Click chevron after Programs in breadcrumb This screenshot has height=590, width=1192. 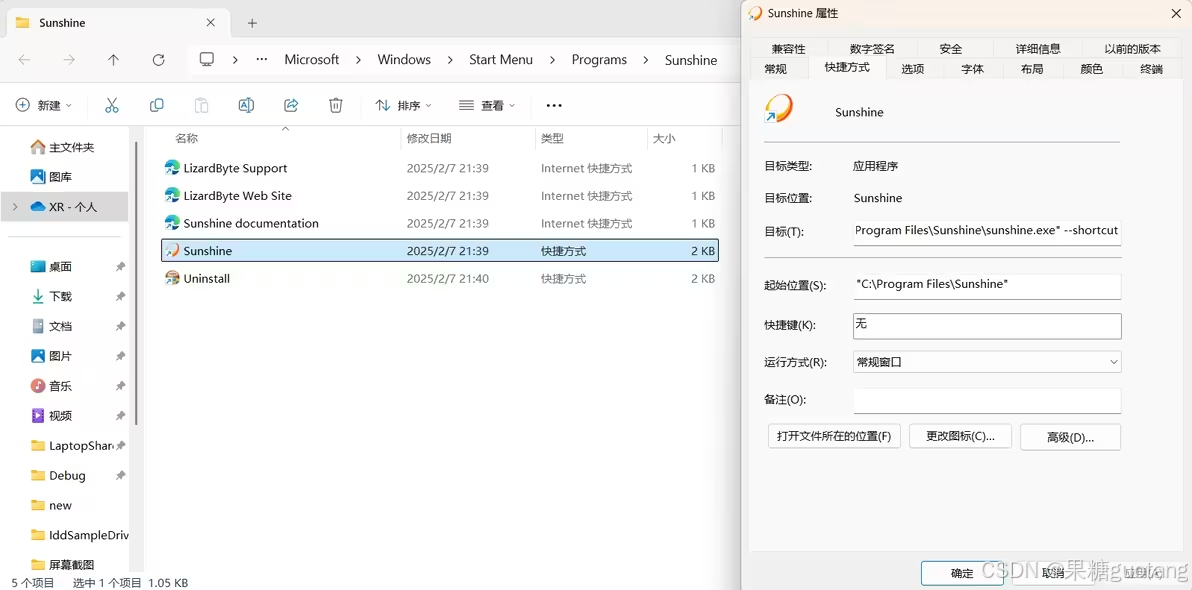(645, 59)
